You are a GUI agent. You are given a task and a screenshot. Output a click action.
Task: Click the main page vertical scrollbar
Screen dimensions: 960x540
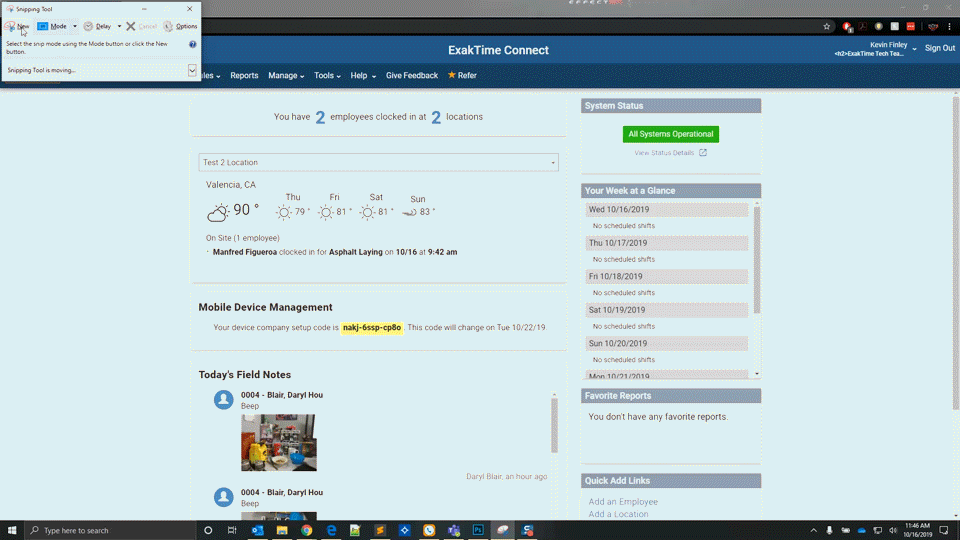click(956, 252)
